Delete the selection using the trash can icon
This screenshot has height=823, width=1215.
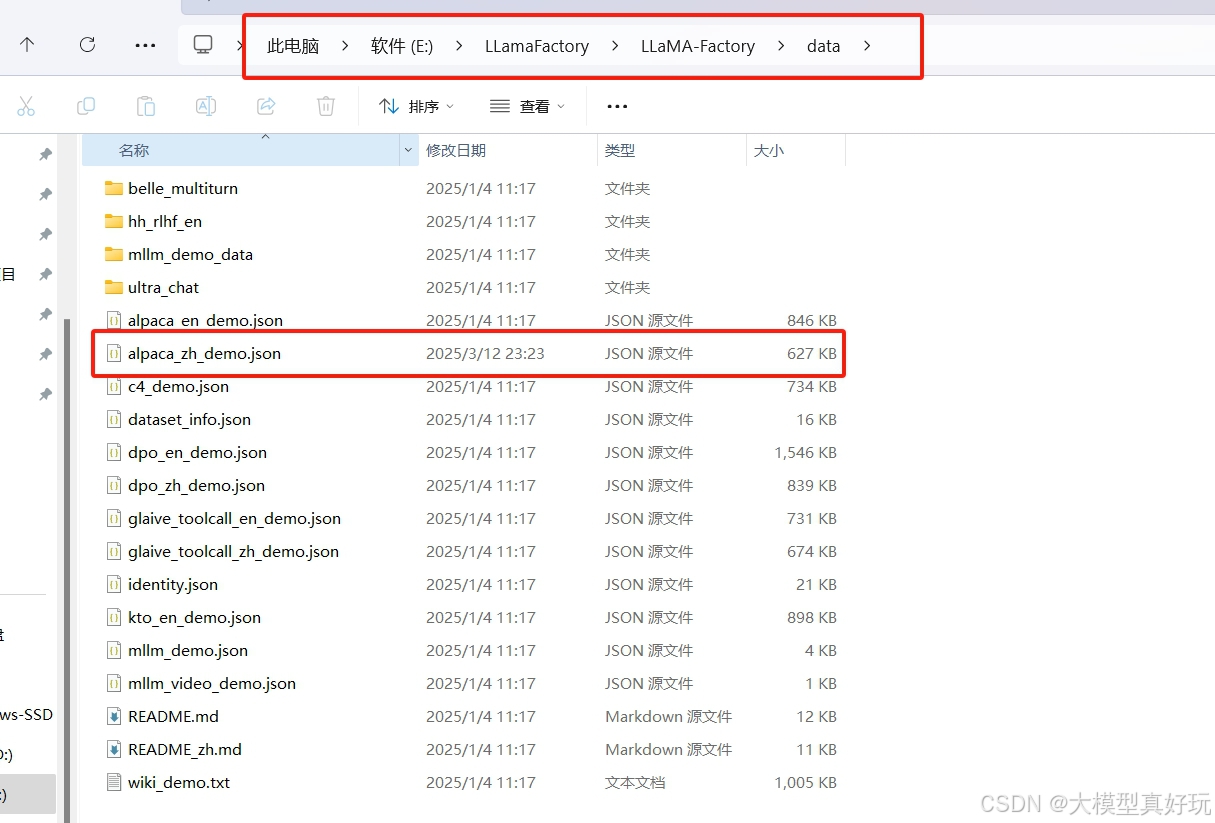coord(326,106)
